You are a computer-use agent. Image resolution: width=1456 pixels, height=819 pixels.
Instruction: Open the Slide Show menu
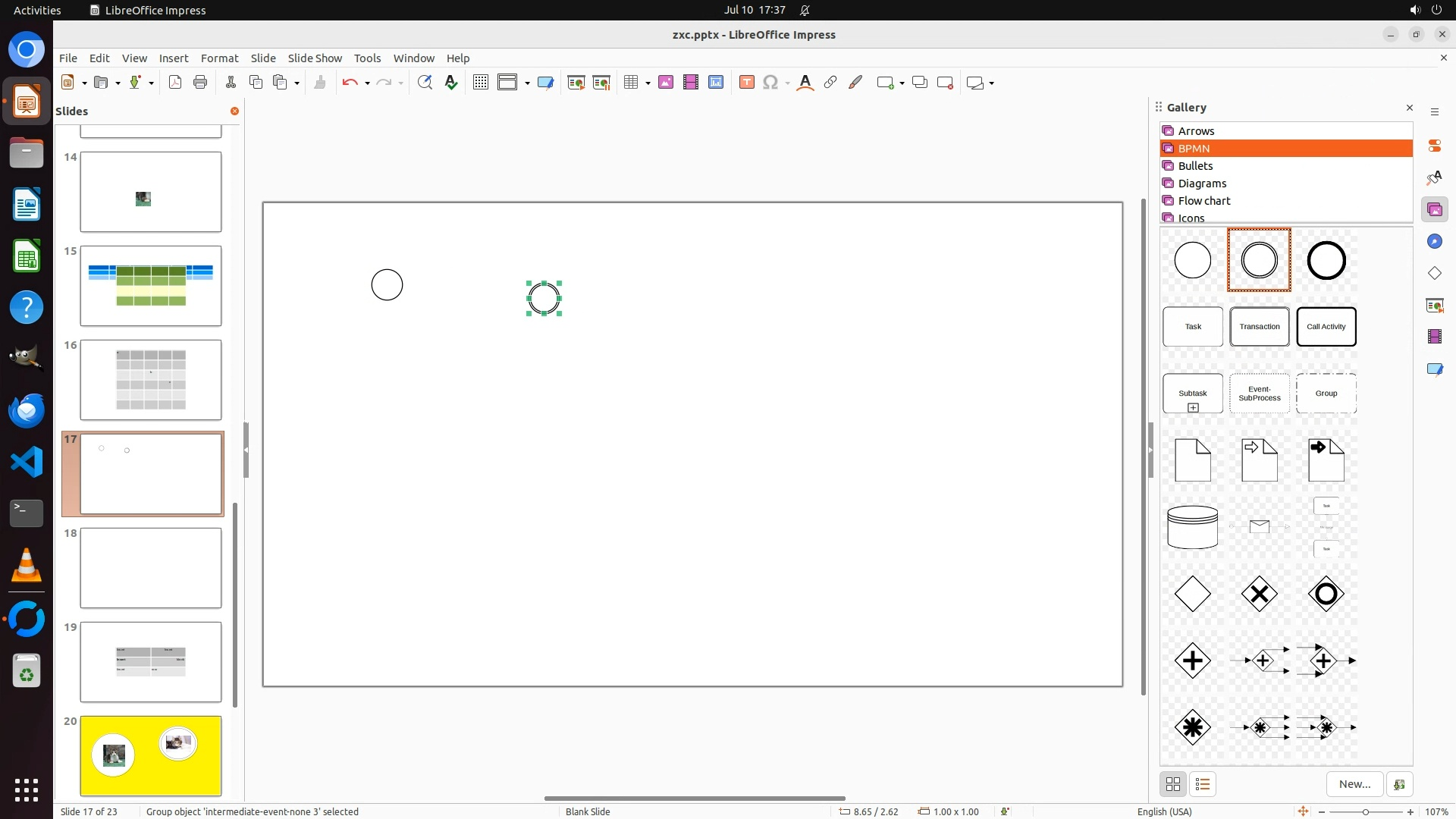click(x=315, y=58)
